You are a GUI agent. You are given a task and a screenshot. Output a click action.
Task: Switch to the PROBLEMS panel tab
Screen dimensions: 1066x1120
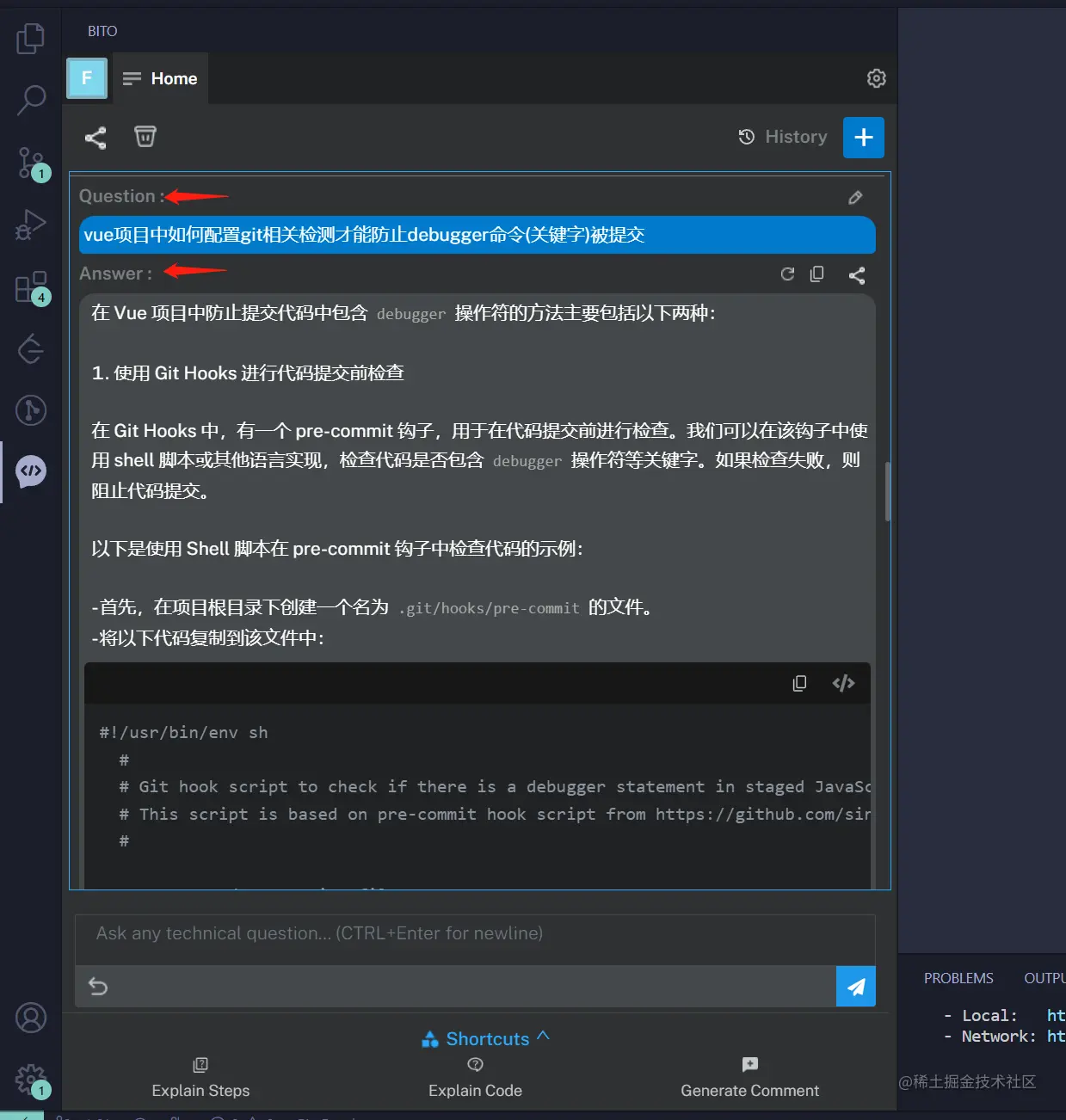pyautogui.click(x=958, y=978)
